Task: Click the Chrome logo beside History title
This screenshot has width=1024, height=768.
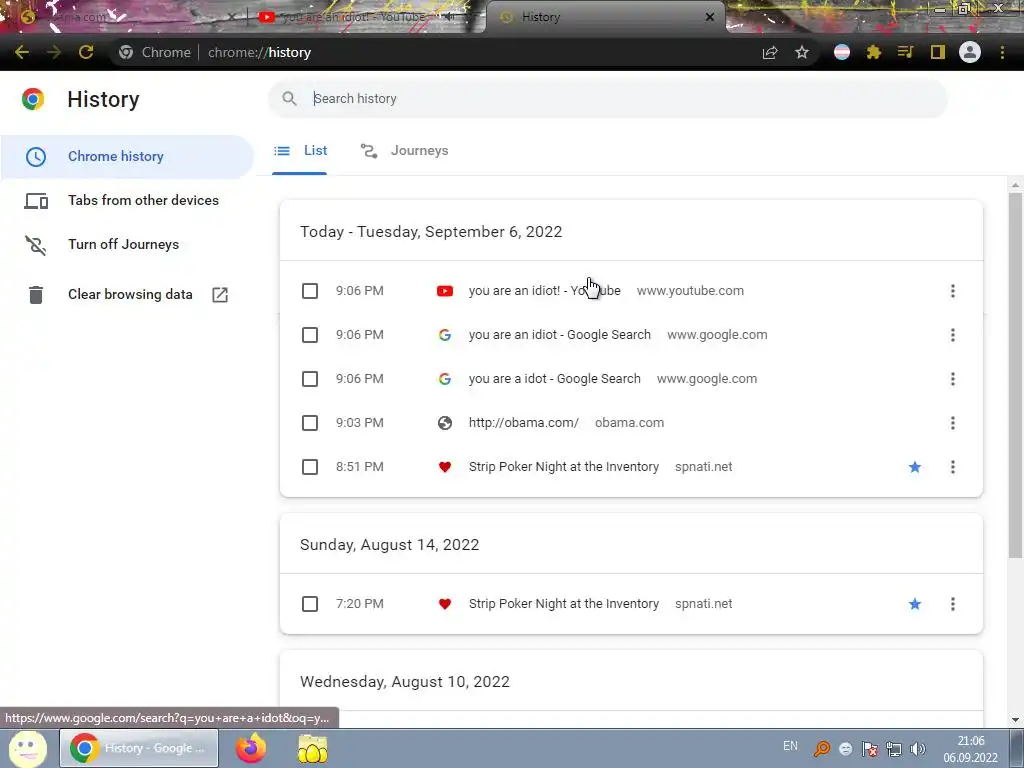Action: tap(33, 99)
